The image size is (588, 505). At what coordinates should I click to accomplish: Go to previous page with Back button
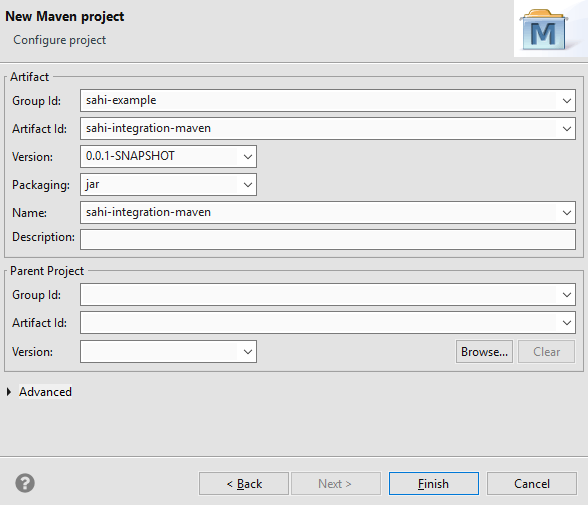[x=244, y=484]
